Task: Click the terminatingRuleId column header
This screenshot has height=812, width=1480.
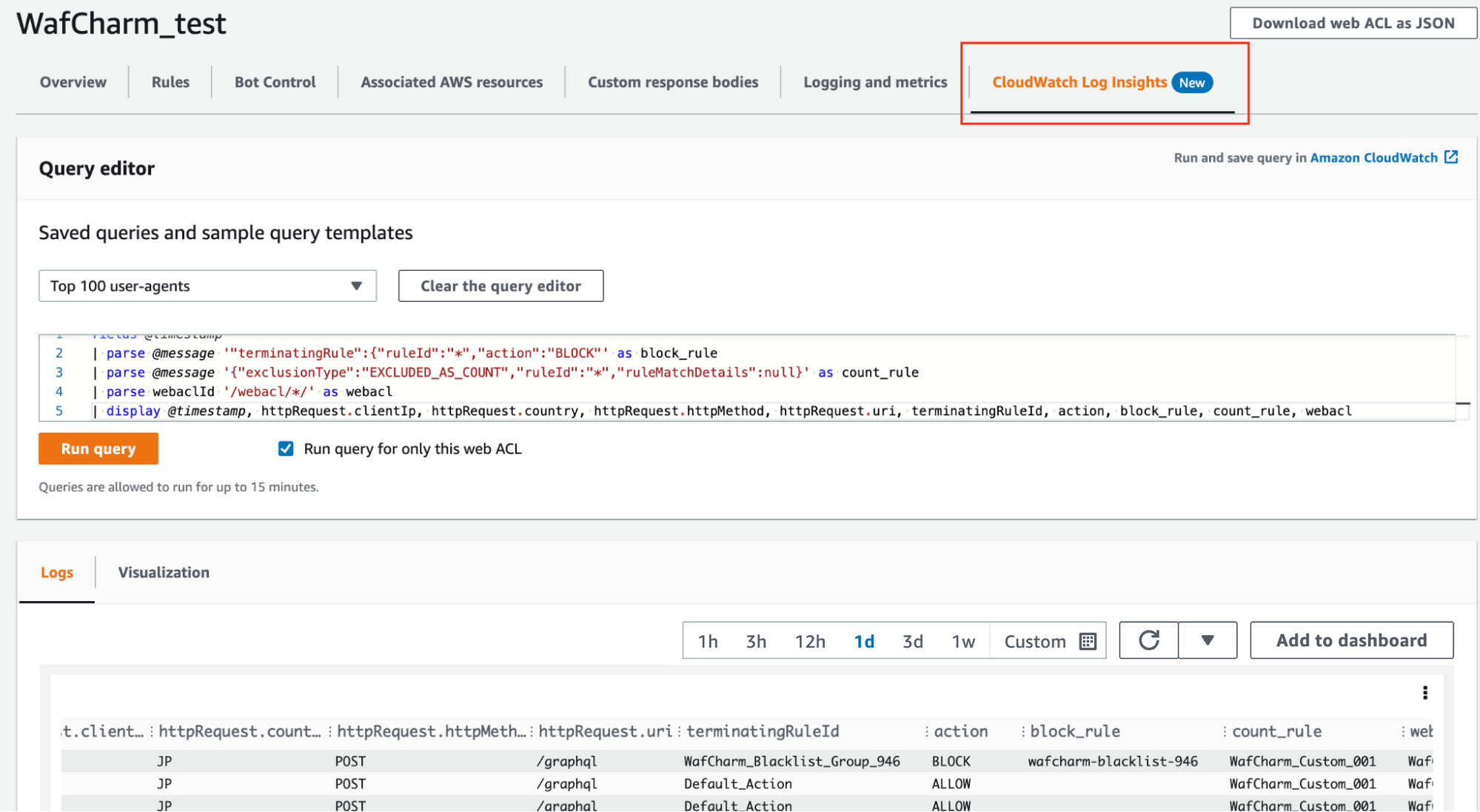Action: tap(763, 731)
